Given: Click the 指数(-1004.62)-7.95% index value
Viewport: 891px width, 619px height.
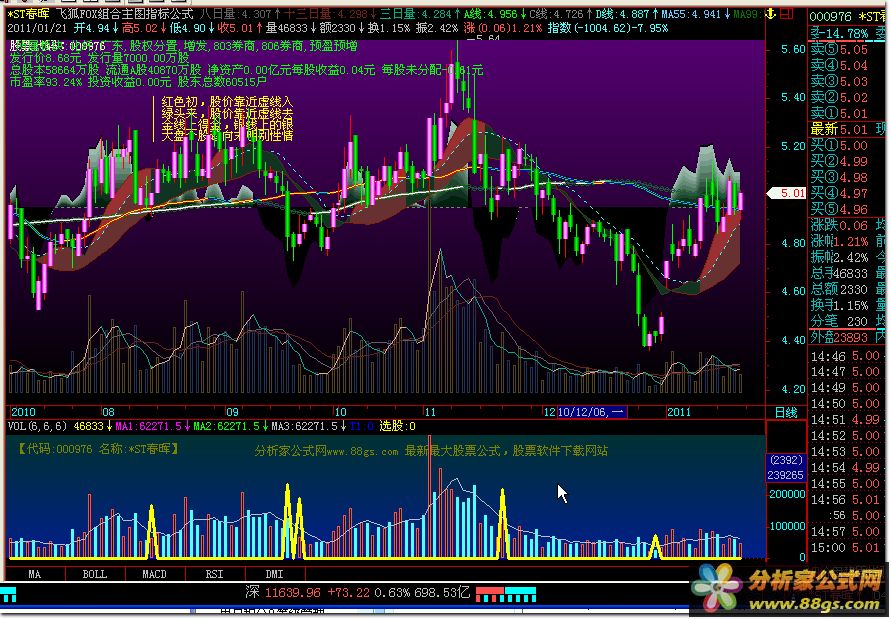Looking at the screenshot, I should point(608,28).
